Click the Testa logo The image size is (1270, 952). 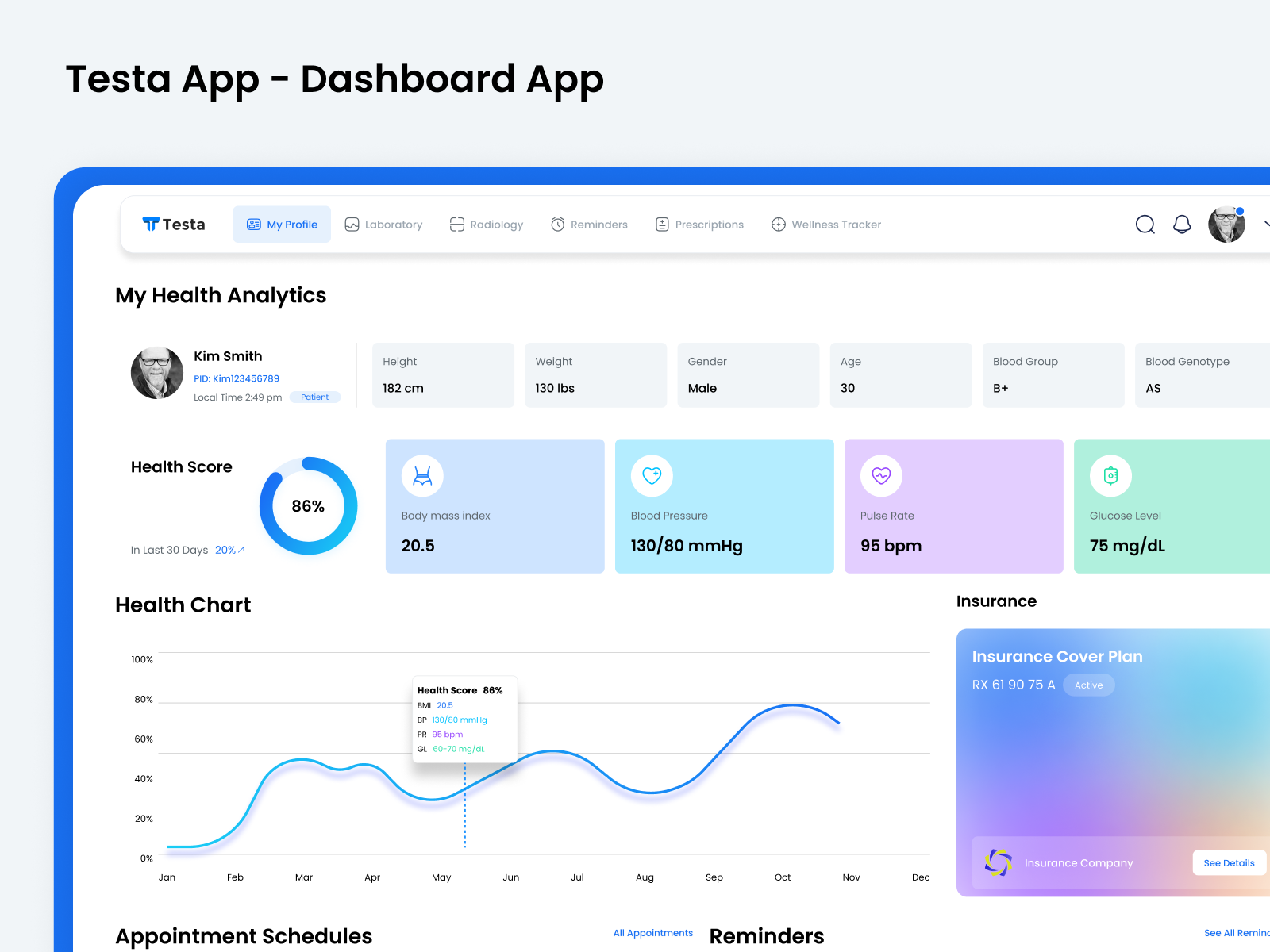click(x=174, y=225)
